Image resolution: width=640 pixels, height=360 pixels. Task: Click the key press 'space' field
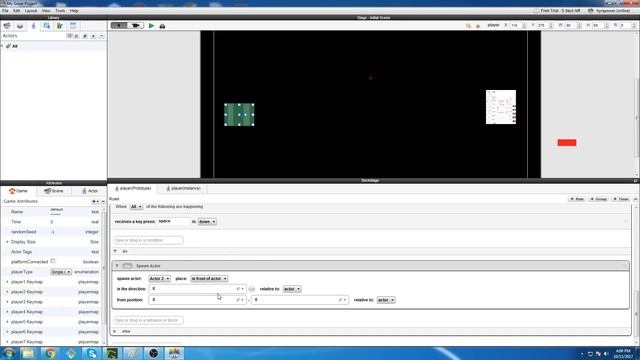pos(174,221)
